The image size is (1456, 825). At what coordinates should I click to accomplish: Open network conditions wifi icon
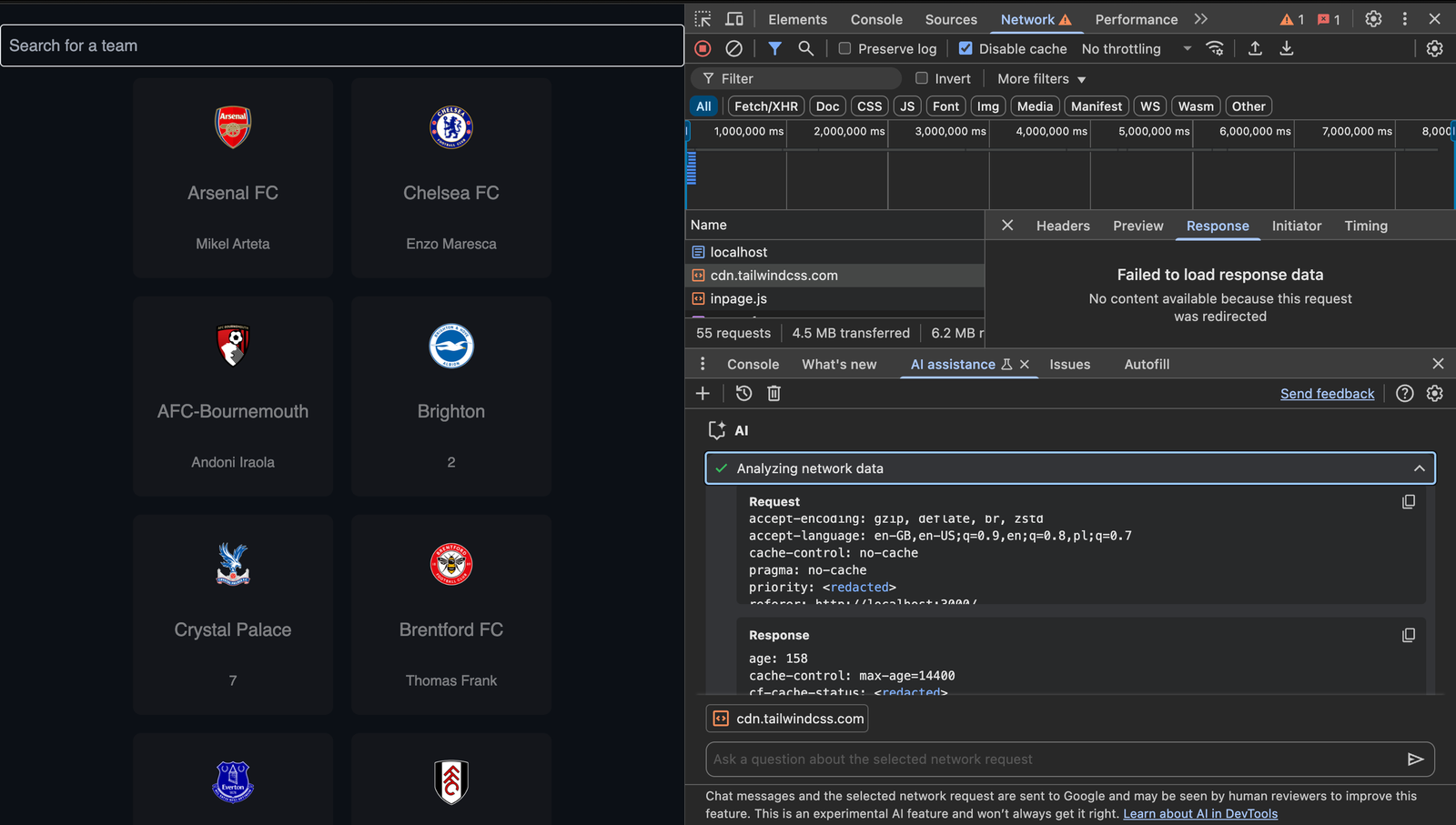1215,48
